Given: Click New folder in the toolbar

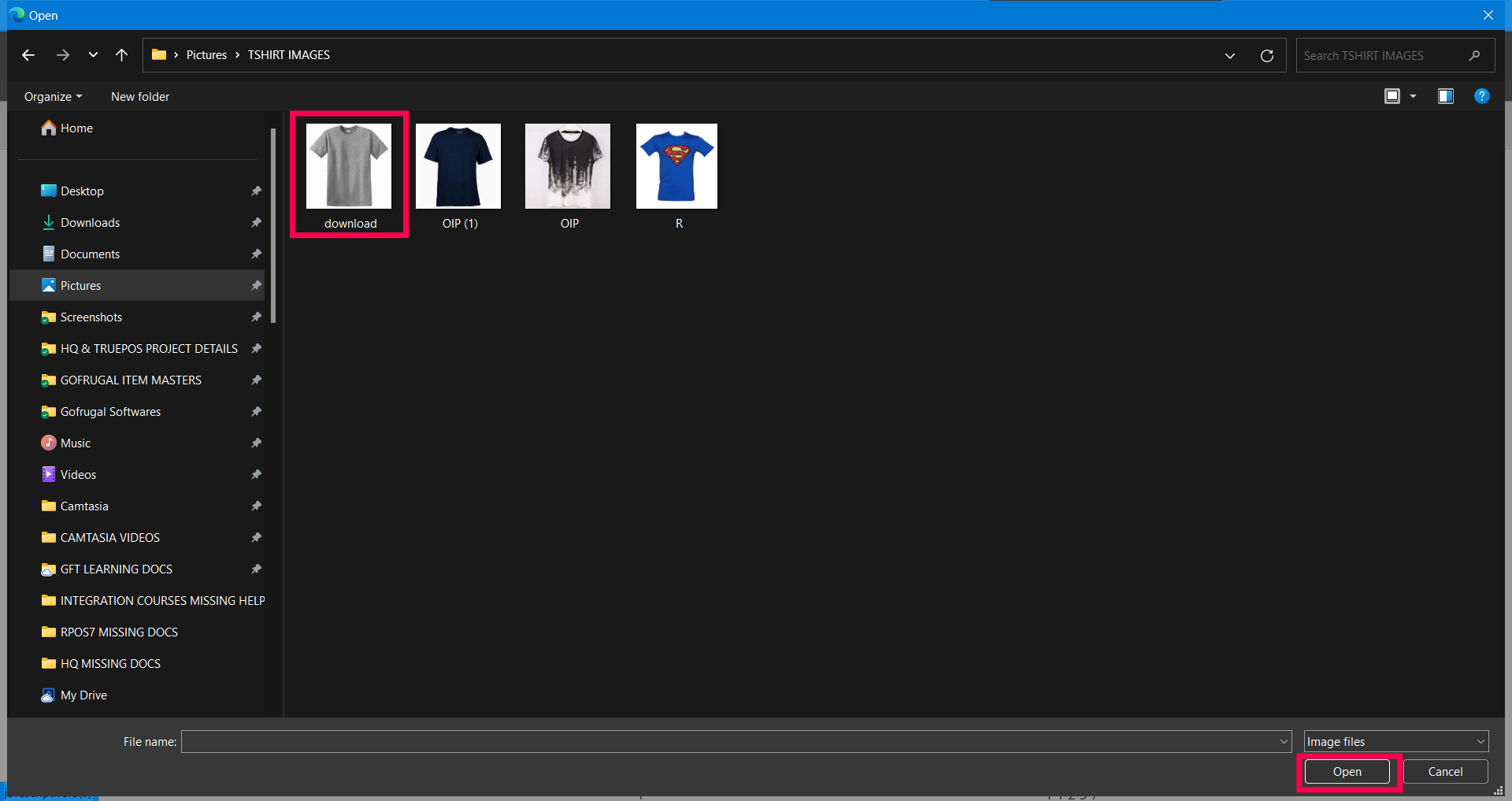Looking at the screenshot, I should (x=140, y=97).
